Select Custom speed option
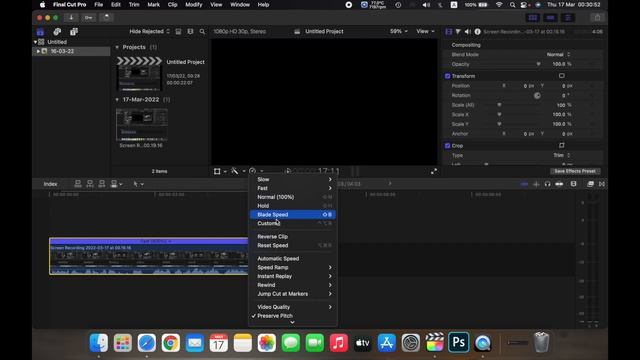The image size is (640, 360). tap(293, 223)
